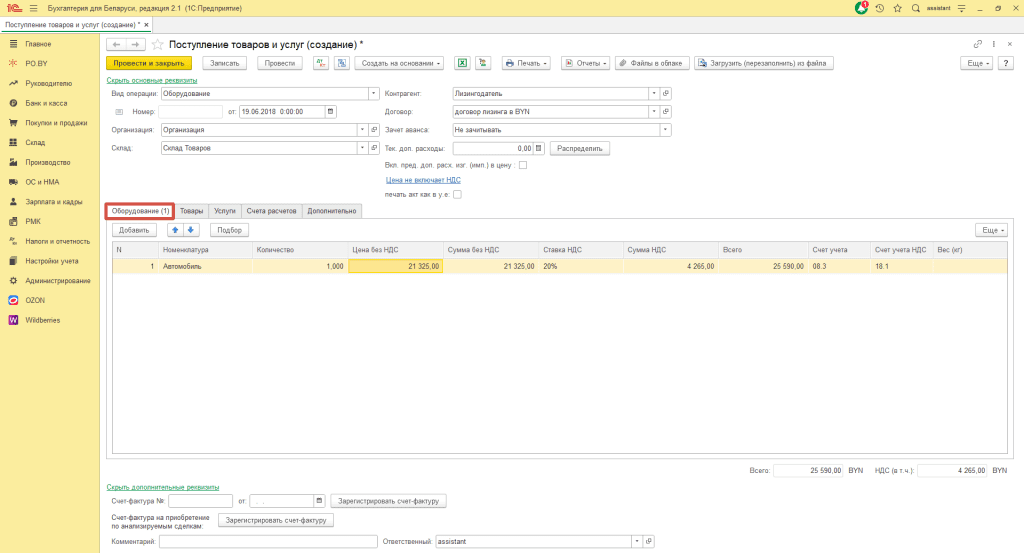1024x553 pixels.
Task: Click Скрыть дополнительные реквизиты link
Action: coord(163,487)
